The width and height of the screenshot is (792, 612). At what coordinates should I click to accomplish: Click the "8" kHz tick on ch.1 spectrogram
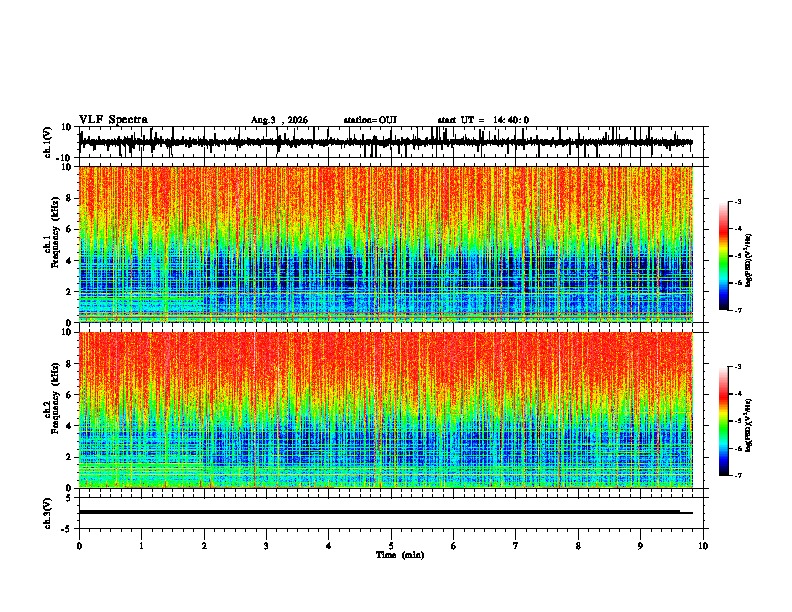[x=70, y=198]
